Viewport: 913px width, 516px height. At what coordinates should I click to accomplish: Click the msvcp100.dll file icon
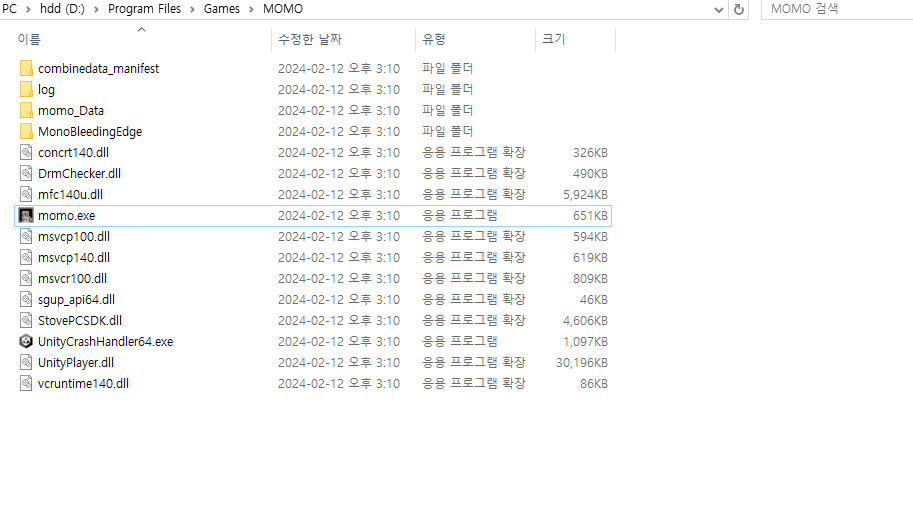[26, 236]
